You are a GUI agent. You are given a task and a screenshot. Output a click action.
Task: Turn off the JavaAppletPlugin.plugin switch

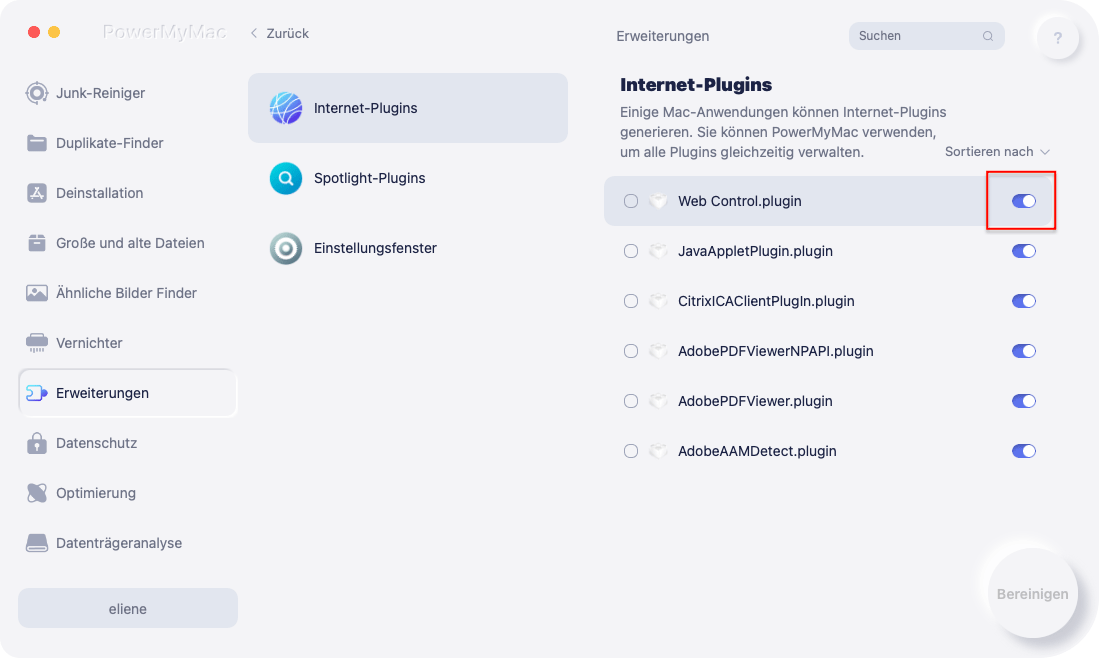(1023, 251)
